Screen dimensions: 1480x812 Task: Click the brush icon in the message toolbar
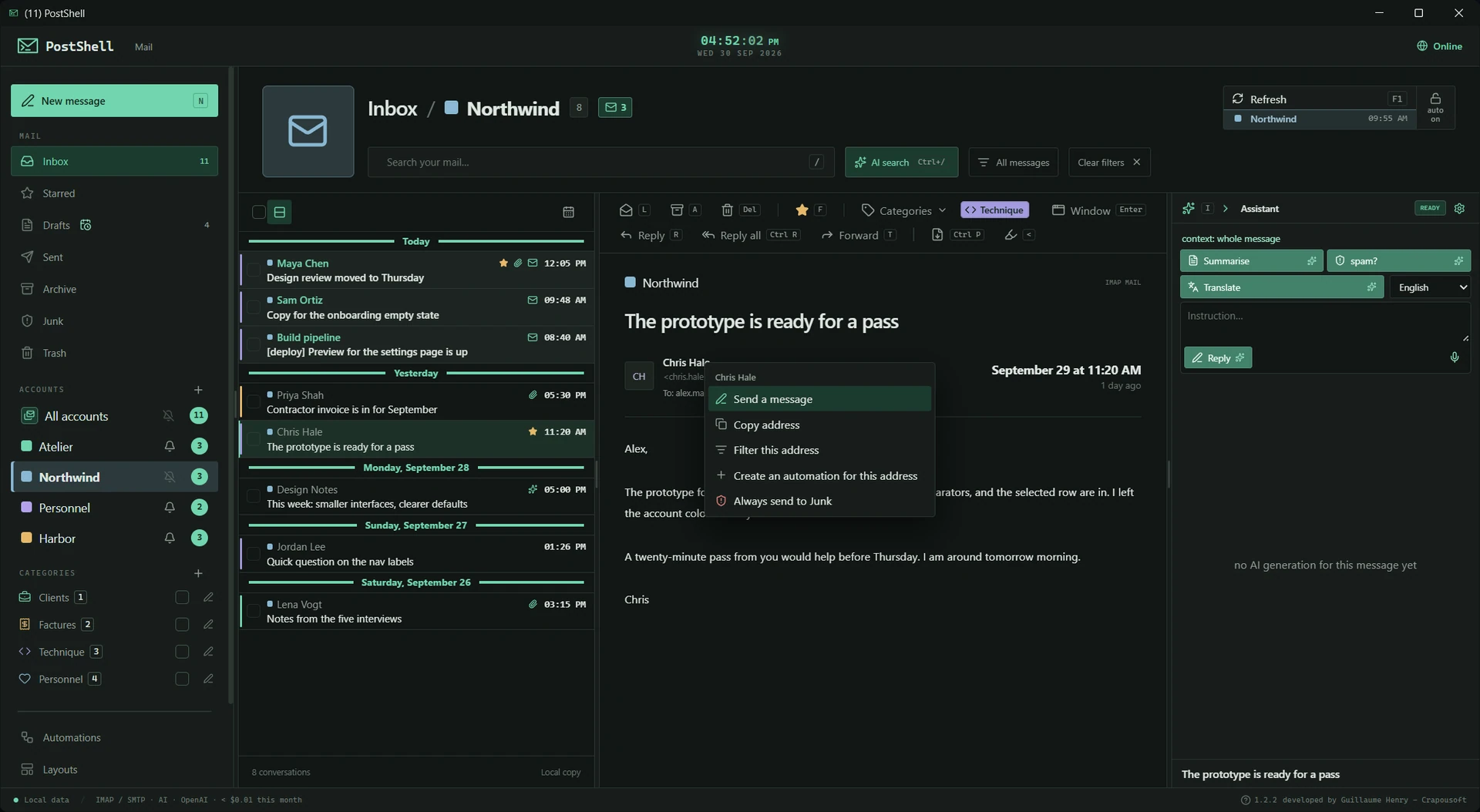(1011, 235)
